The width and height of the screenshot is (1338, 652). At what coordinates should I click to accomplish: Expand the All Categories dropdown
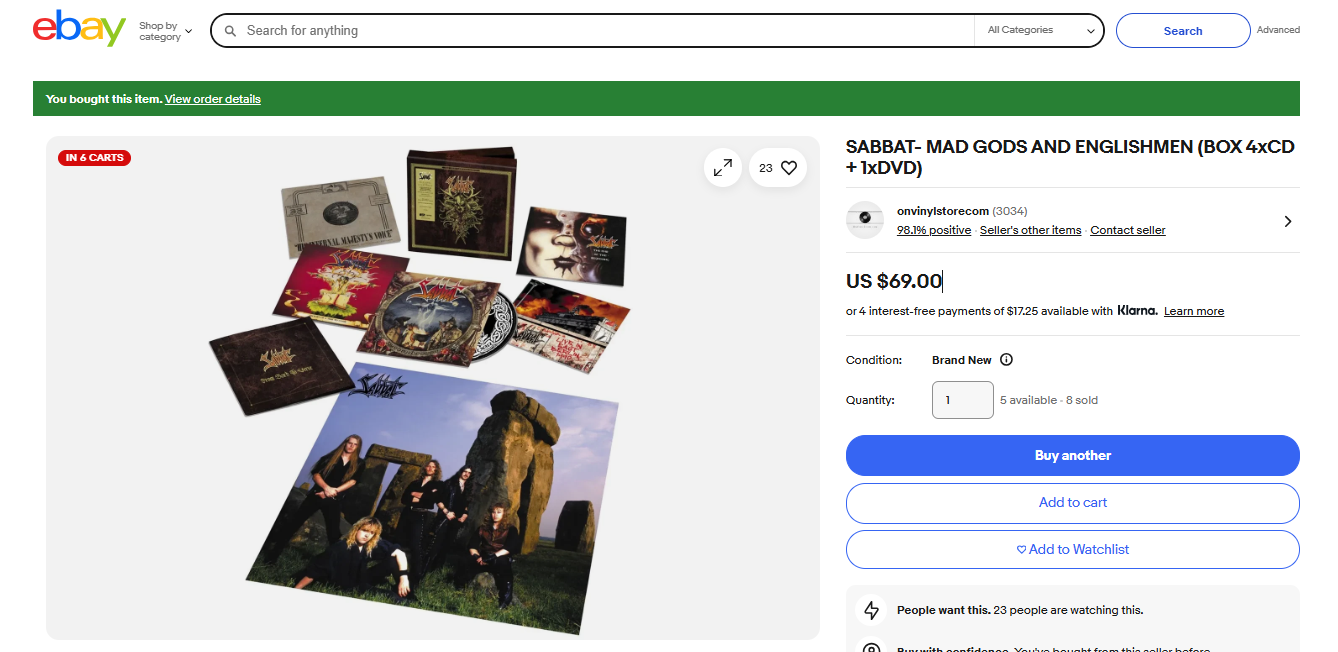(1040, 31)
